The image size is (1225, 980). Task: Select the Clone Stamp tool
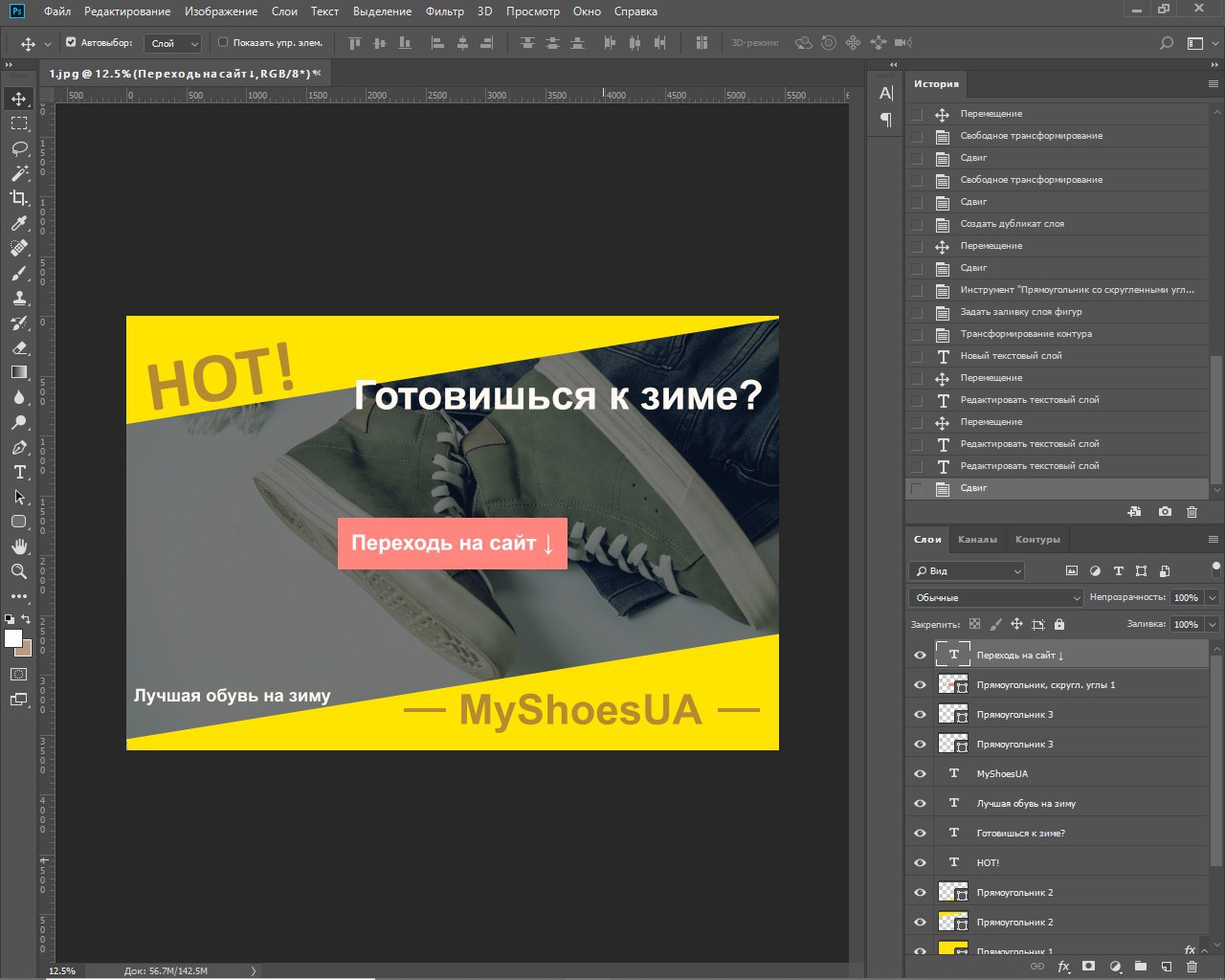click(19, 298)
